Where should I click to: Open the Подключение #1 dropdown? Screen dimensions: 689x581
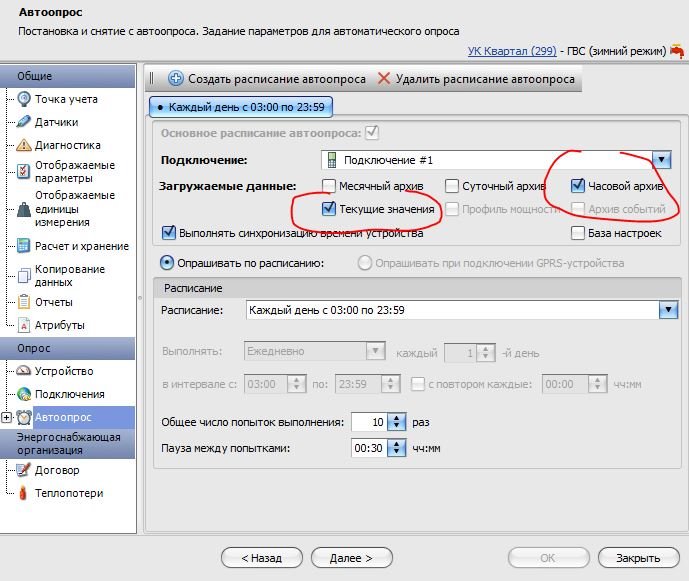[x=660, y=160]
